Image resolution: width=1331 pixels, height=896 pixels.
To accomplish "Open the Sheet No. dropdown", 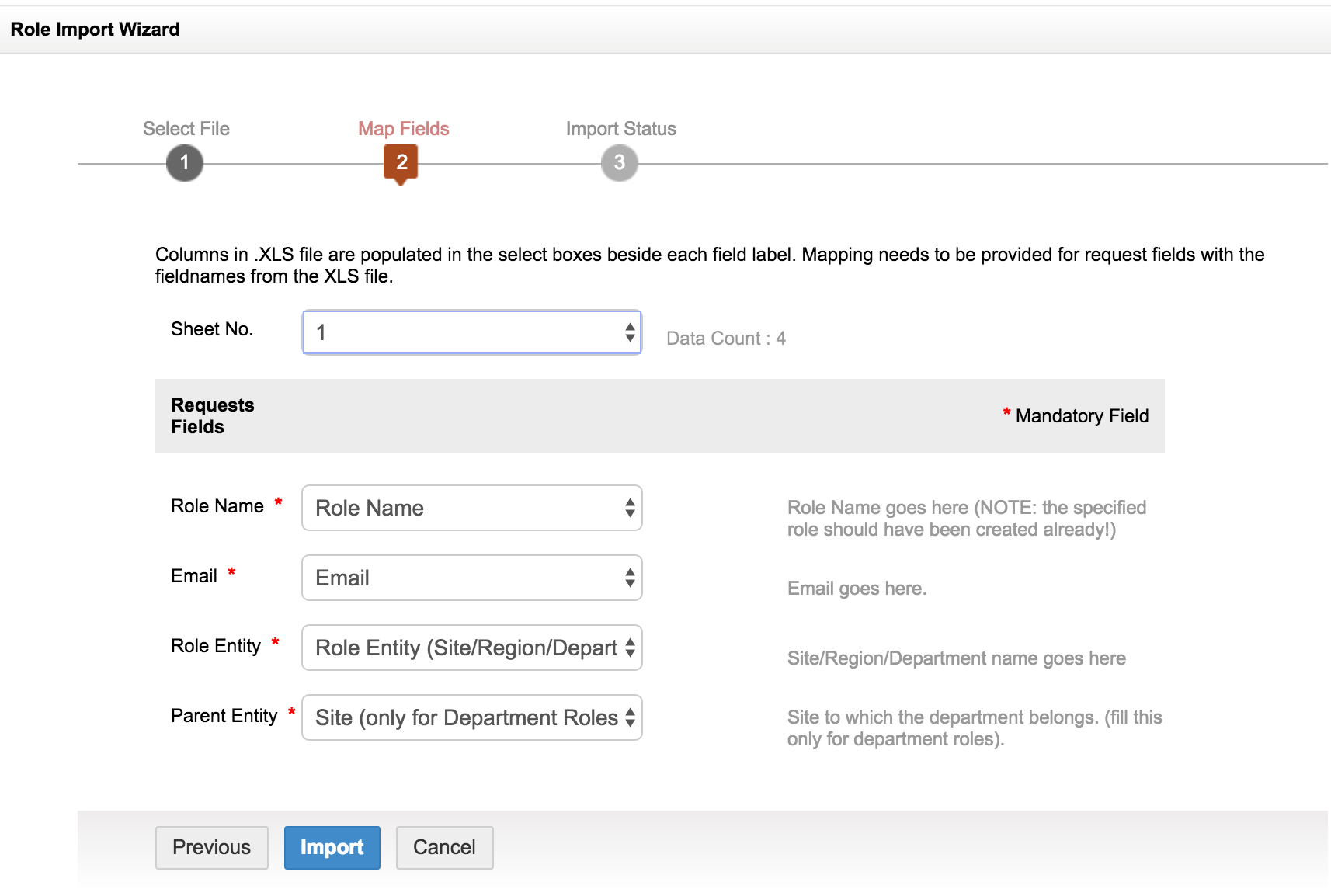I will coord(471,332).
